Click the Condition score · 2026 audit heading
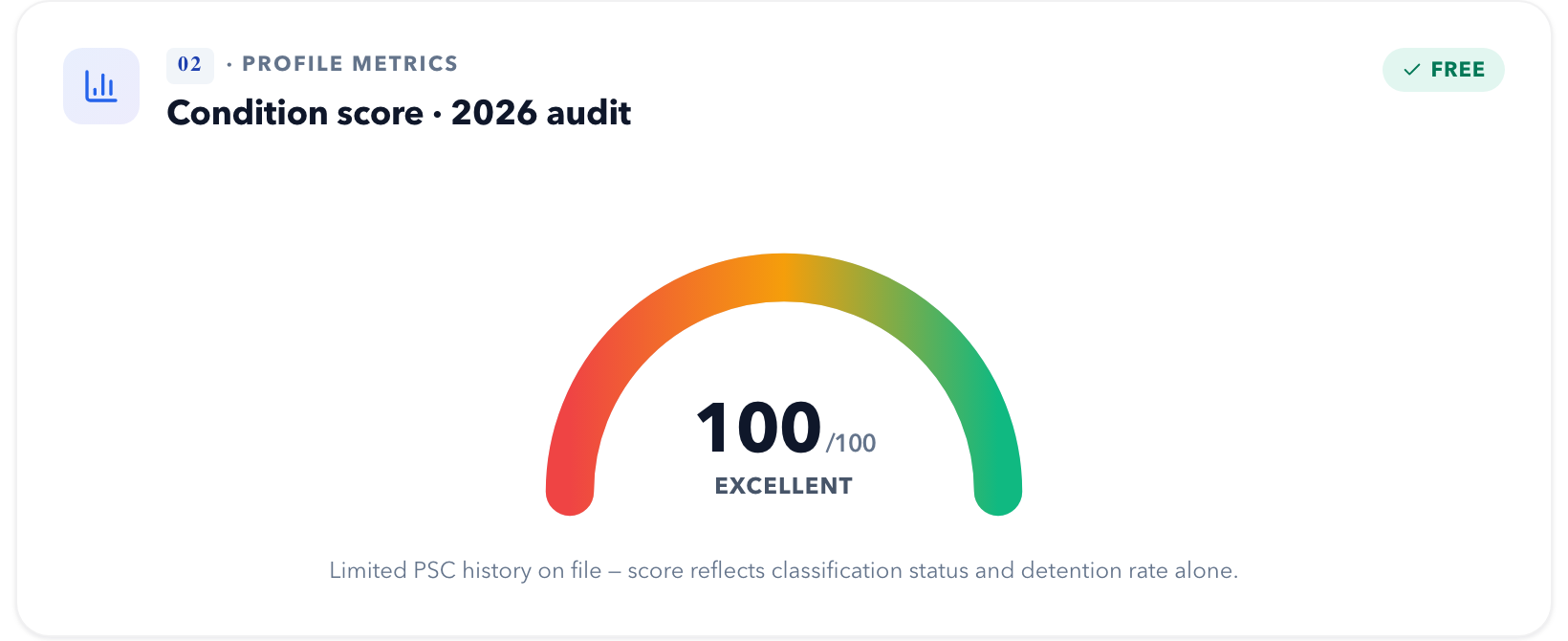 (x=399, y=113)
